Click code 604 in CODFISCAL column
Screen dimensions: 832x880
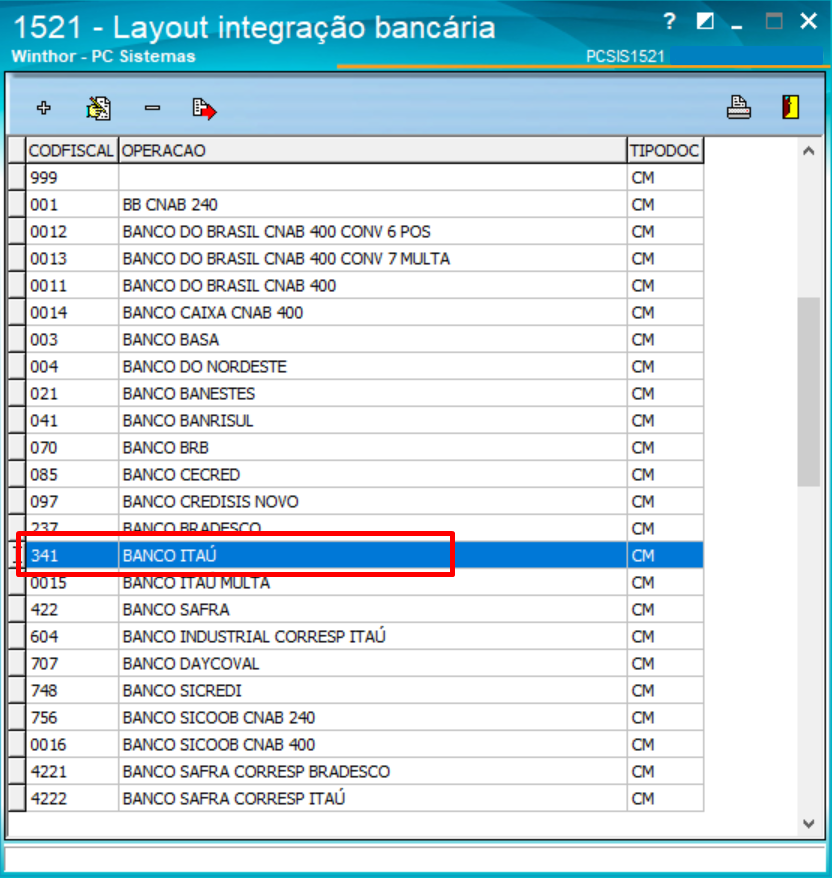click(72, 636)
